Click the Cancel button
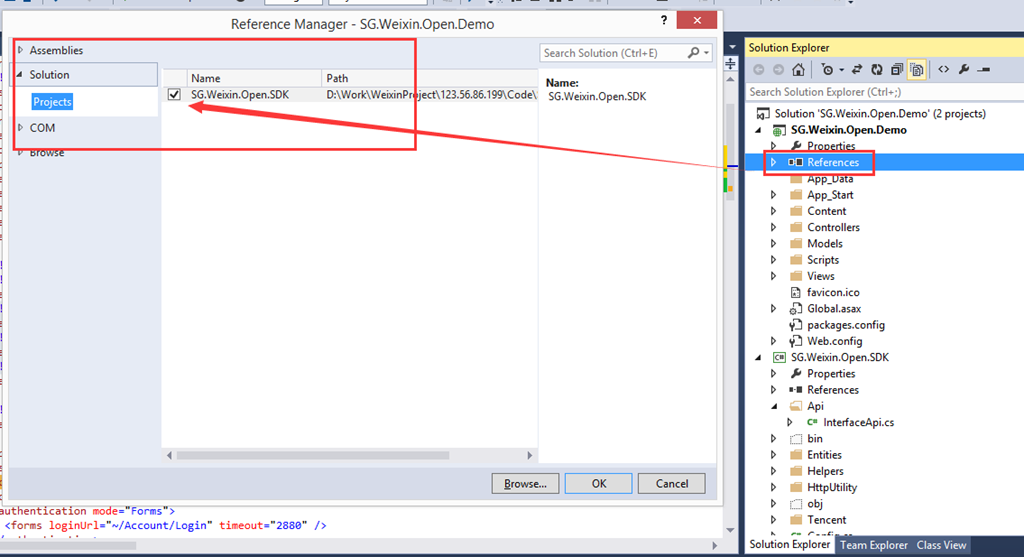The width and height of the screenshot is (1024, 557). tap(671, 484)
